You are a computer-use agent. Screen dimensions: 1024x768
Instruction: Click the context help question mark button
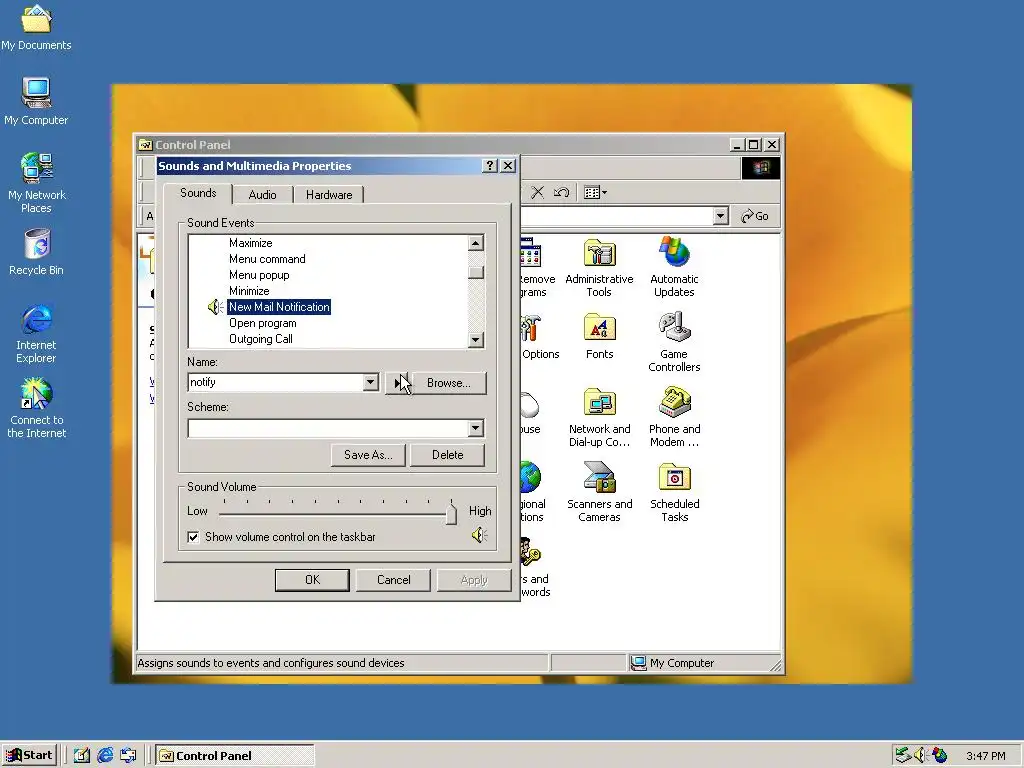(489, 166)
